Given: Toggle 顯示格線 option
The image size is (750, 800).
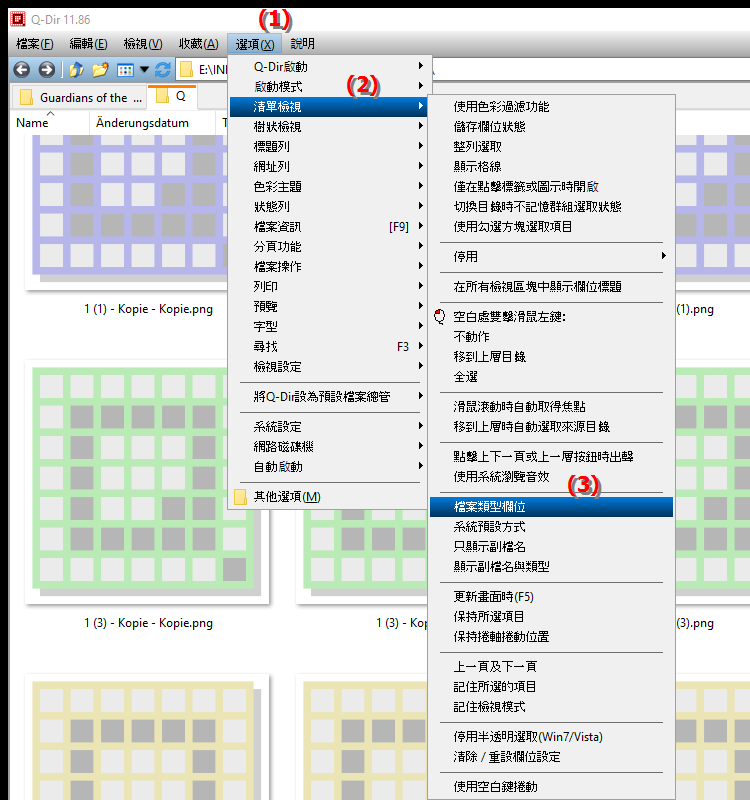Looking at the screenshot, I should click(552, 167).
